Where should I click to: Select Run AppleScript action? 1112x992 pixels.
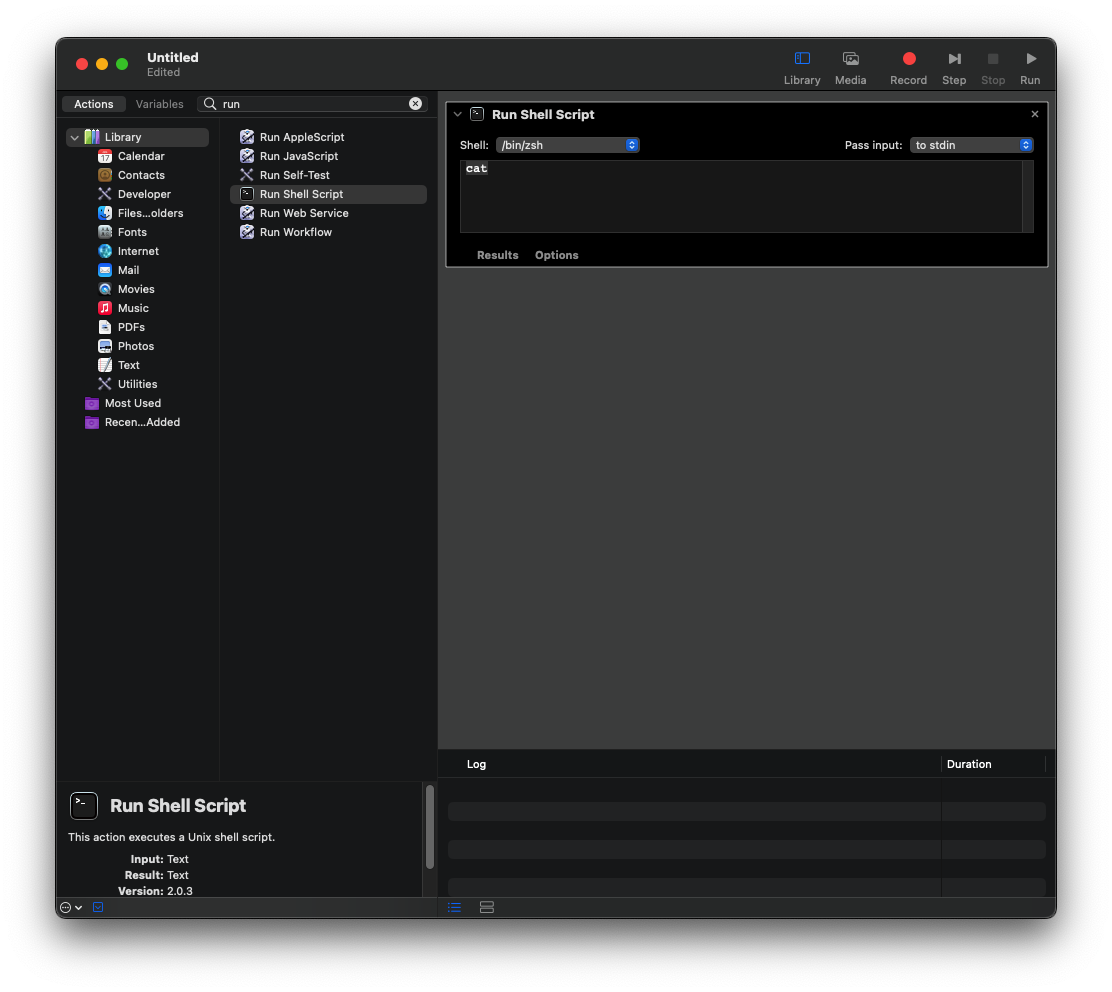301,137
